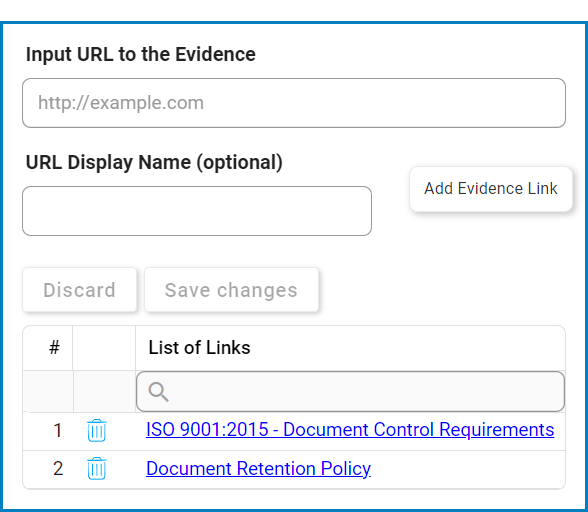Click the Input URL to the Evidence label
Viewport: 588px width, 512px height.
tap(141, 54)
